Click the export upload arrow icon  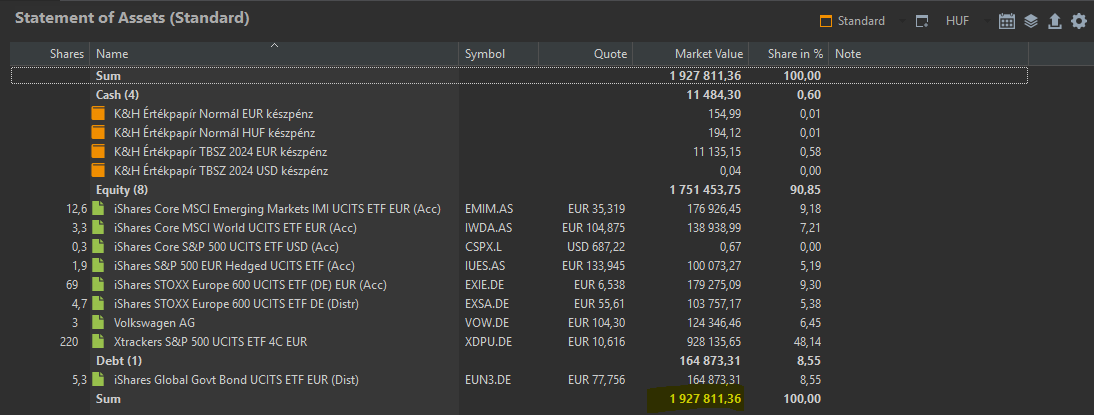pyautogui.click(x=1055, y=22)
